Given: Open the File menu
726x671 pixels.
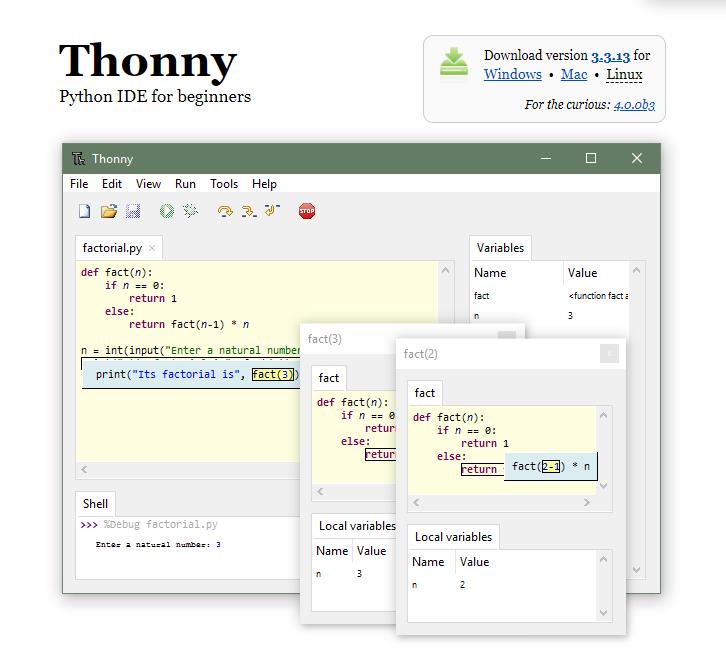Looking at the screenshot, I should click(79, 184).
